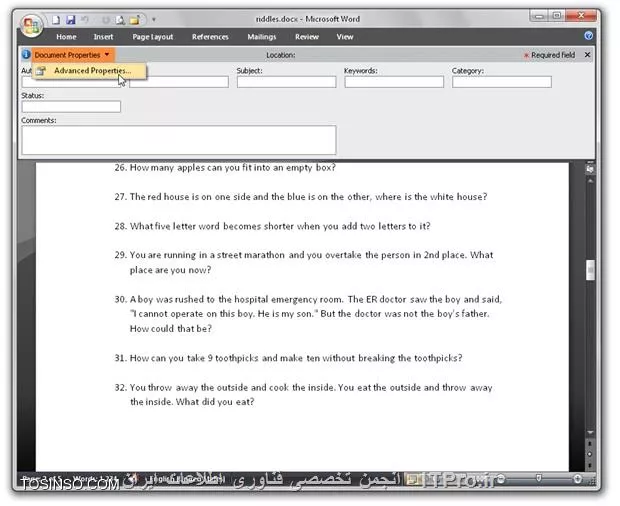
Task: Click the Title input field
Action: click(179, 82)
